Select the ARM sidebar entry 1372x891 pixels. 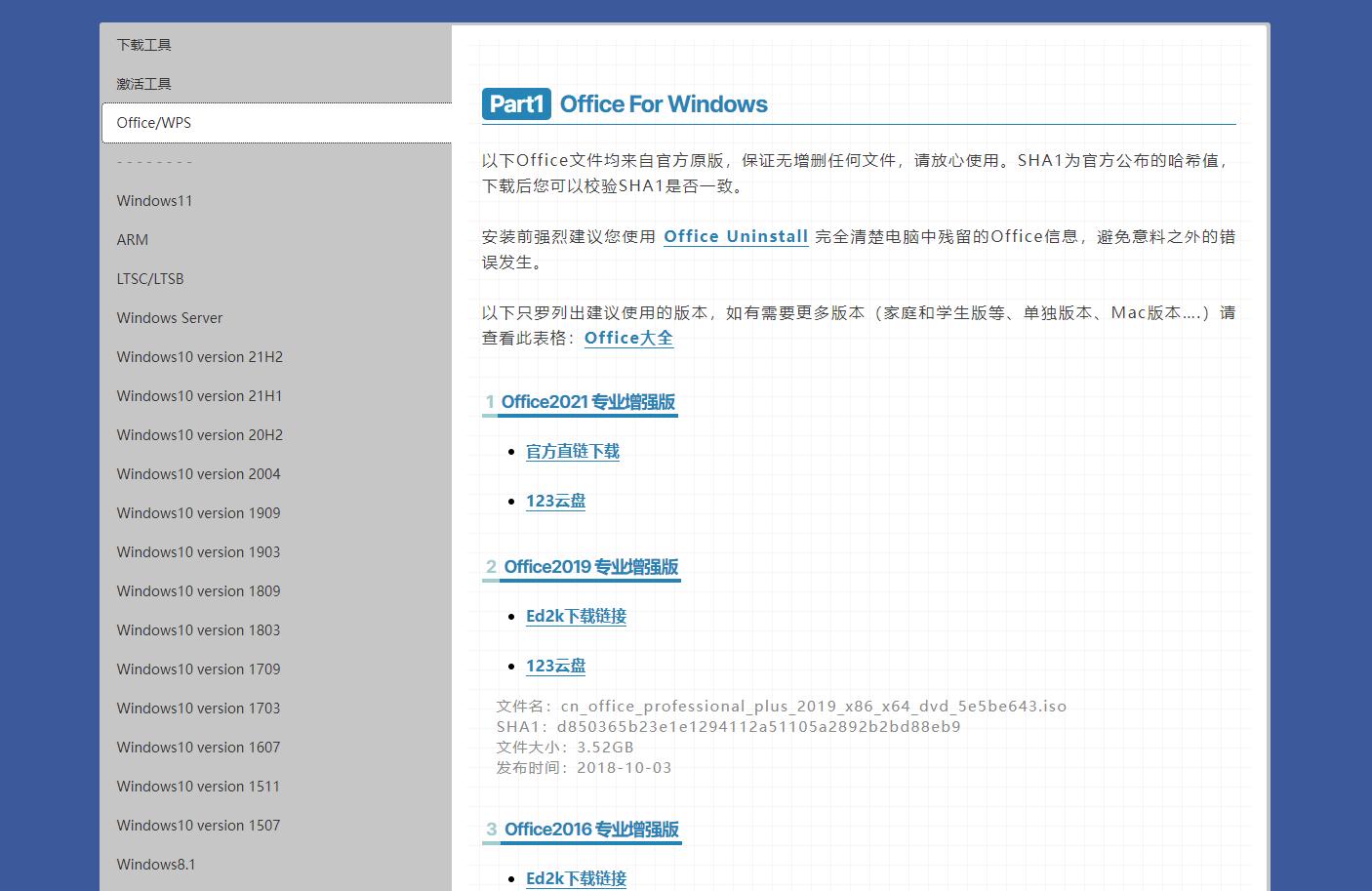click(x=133, y=239)
